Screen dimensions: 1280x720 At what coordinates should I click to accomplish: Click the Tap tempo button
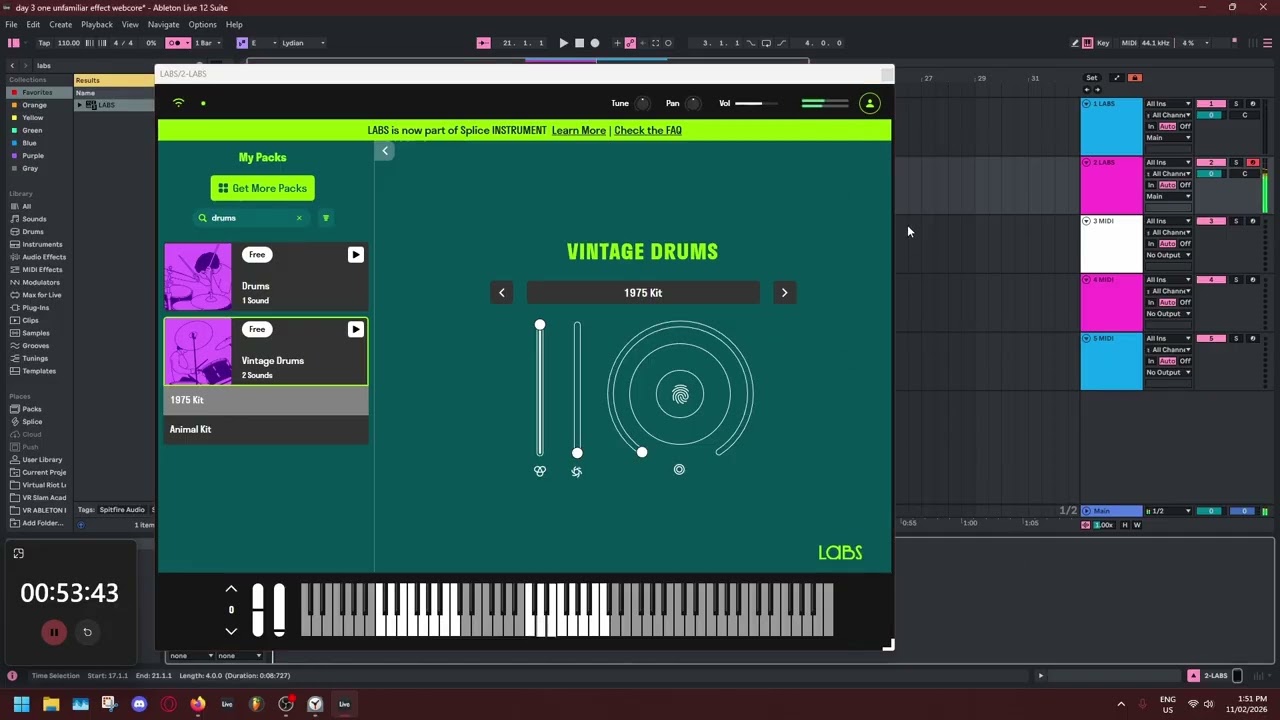[44, 43]
